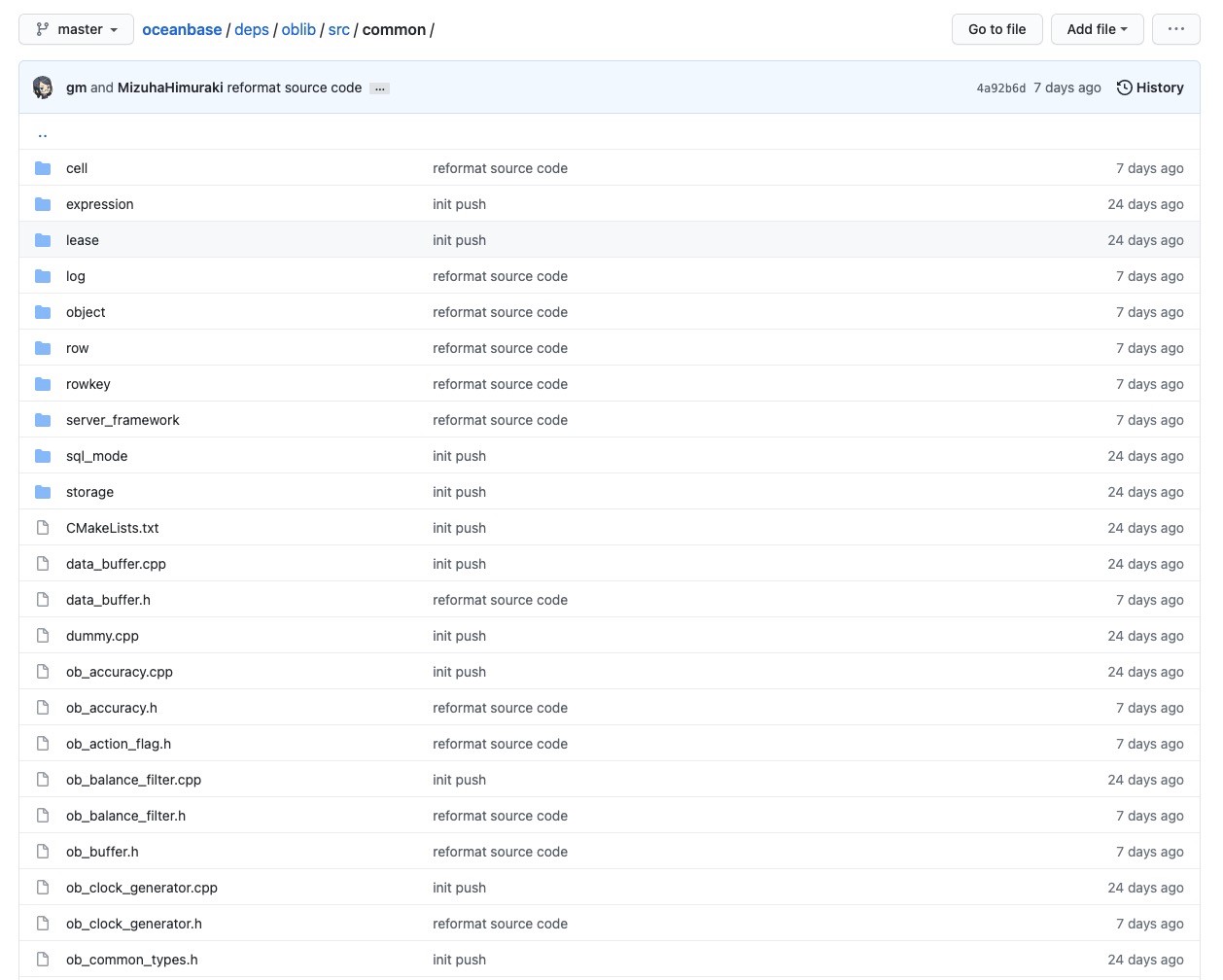Open the ob_clock_generator.cpp file
The height and width of the screenshot is (980, 1223).
pos(142,888)
